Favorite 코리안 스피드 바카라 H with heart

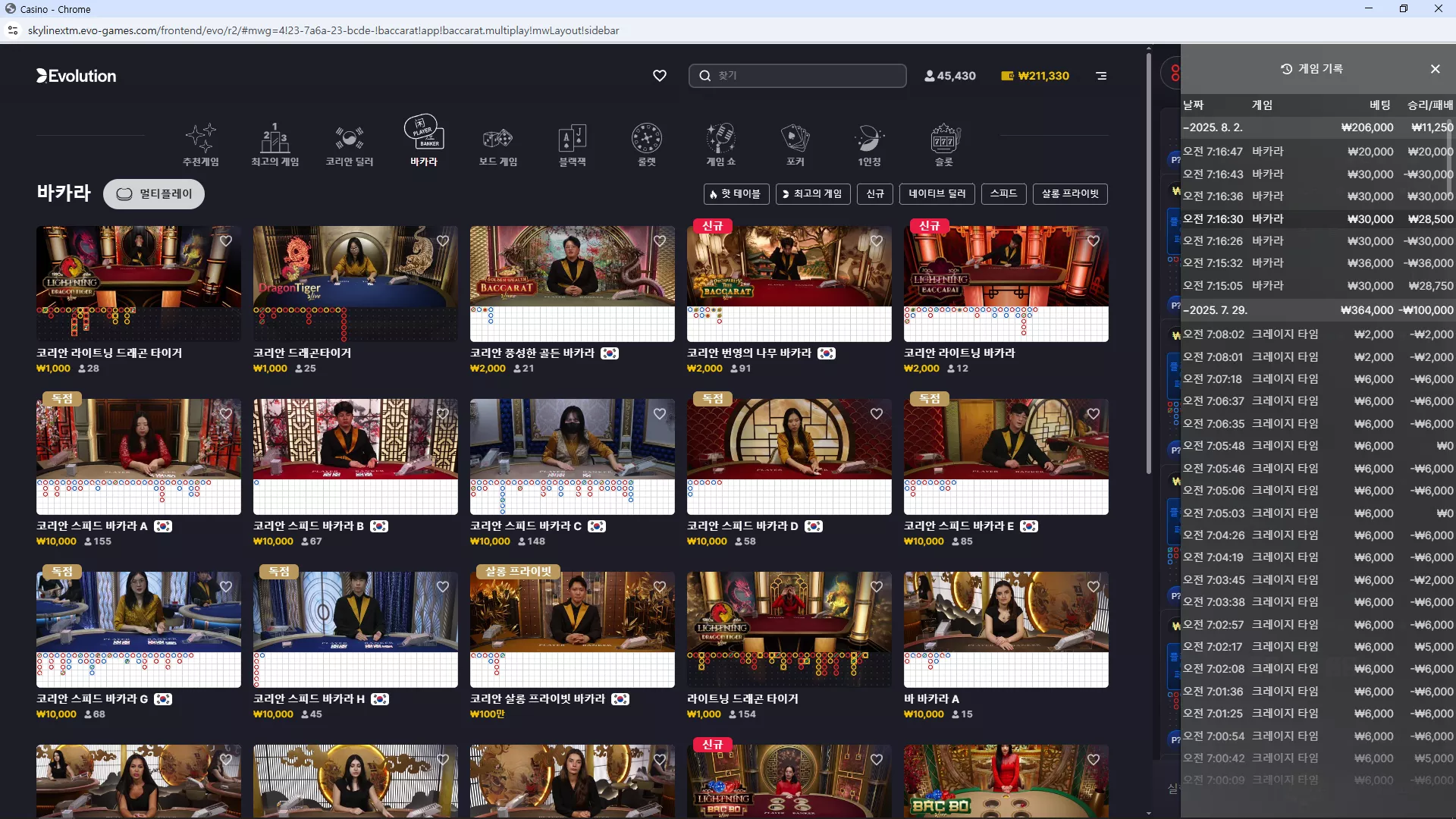point(443,587)
